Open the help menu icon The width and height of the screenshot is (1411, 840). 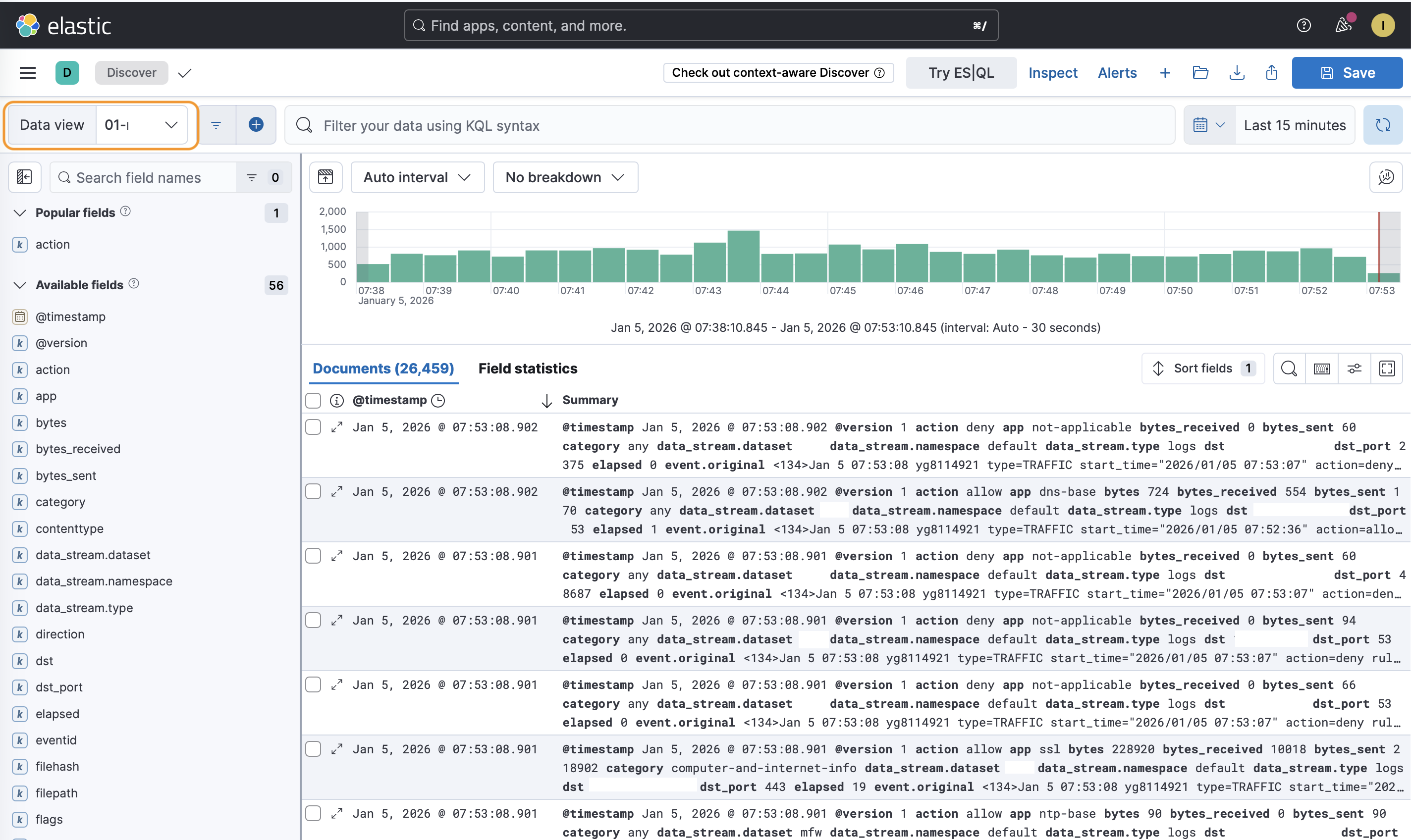pyautogui.click(x=1303, y=25)
